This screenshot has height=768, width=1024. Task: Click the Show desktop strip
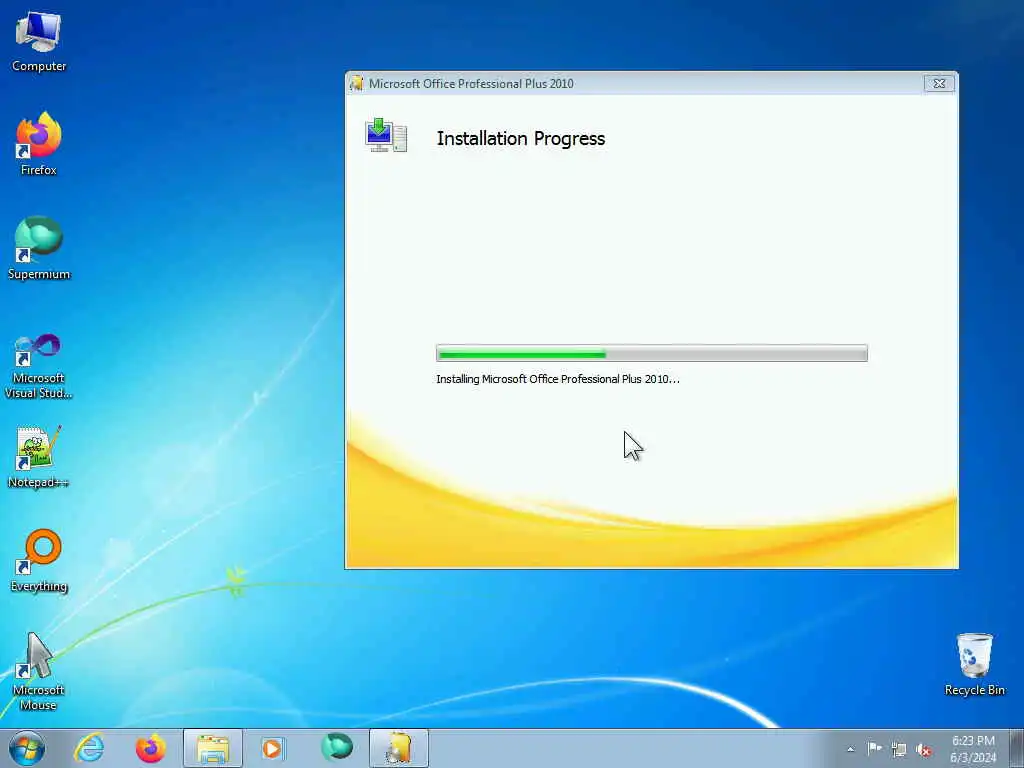1017,748
